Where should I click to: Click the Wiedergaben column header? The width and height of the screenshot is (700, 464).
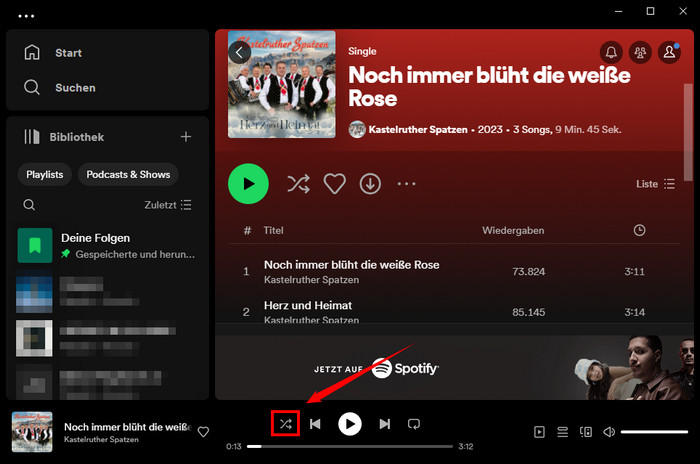click(x=513, y=230)
